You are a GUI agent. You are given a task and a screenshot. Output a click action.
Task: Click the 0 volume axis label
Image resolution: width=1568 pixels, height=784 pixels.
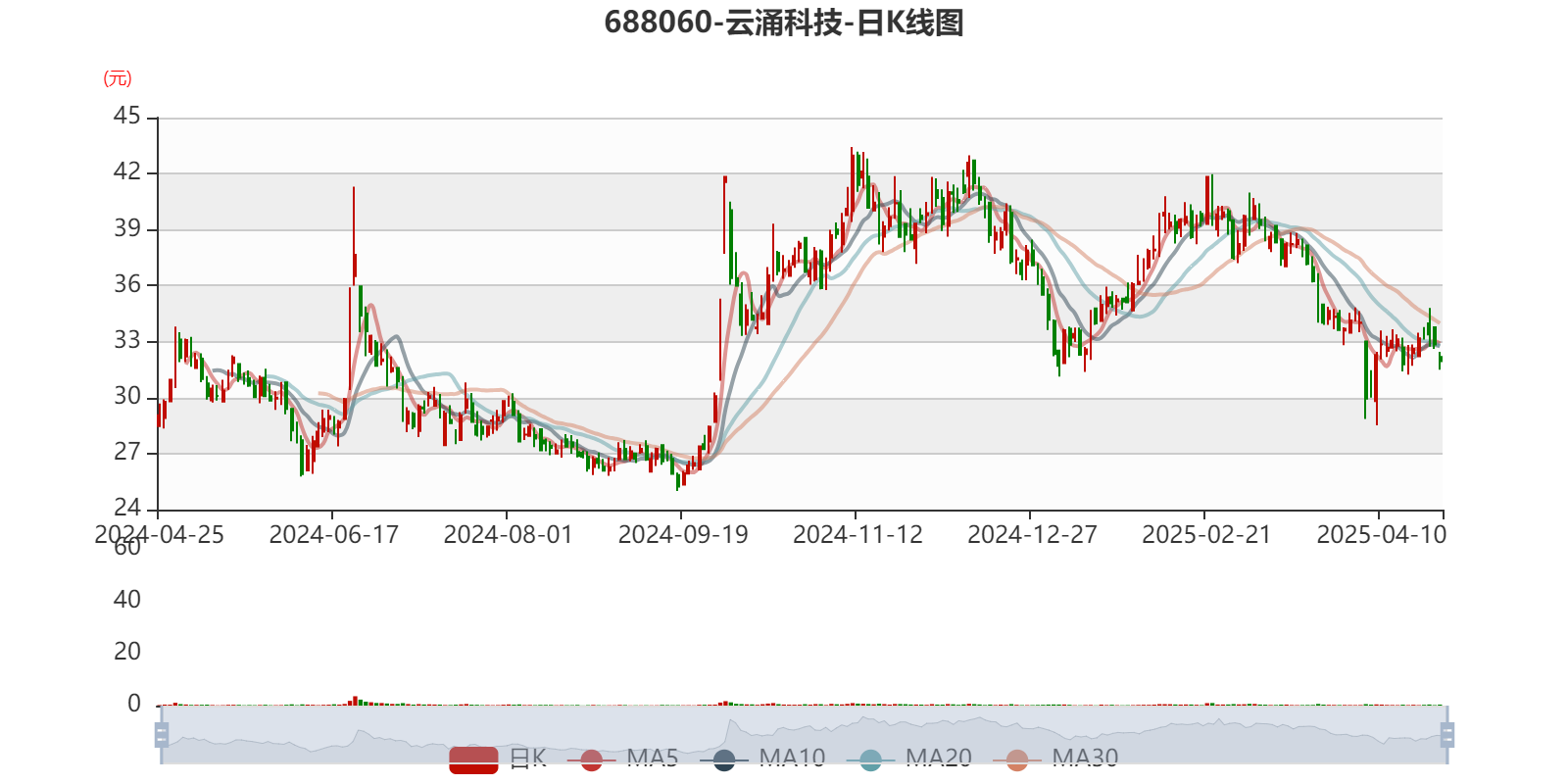coord(134,704)
